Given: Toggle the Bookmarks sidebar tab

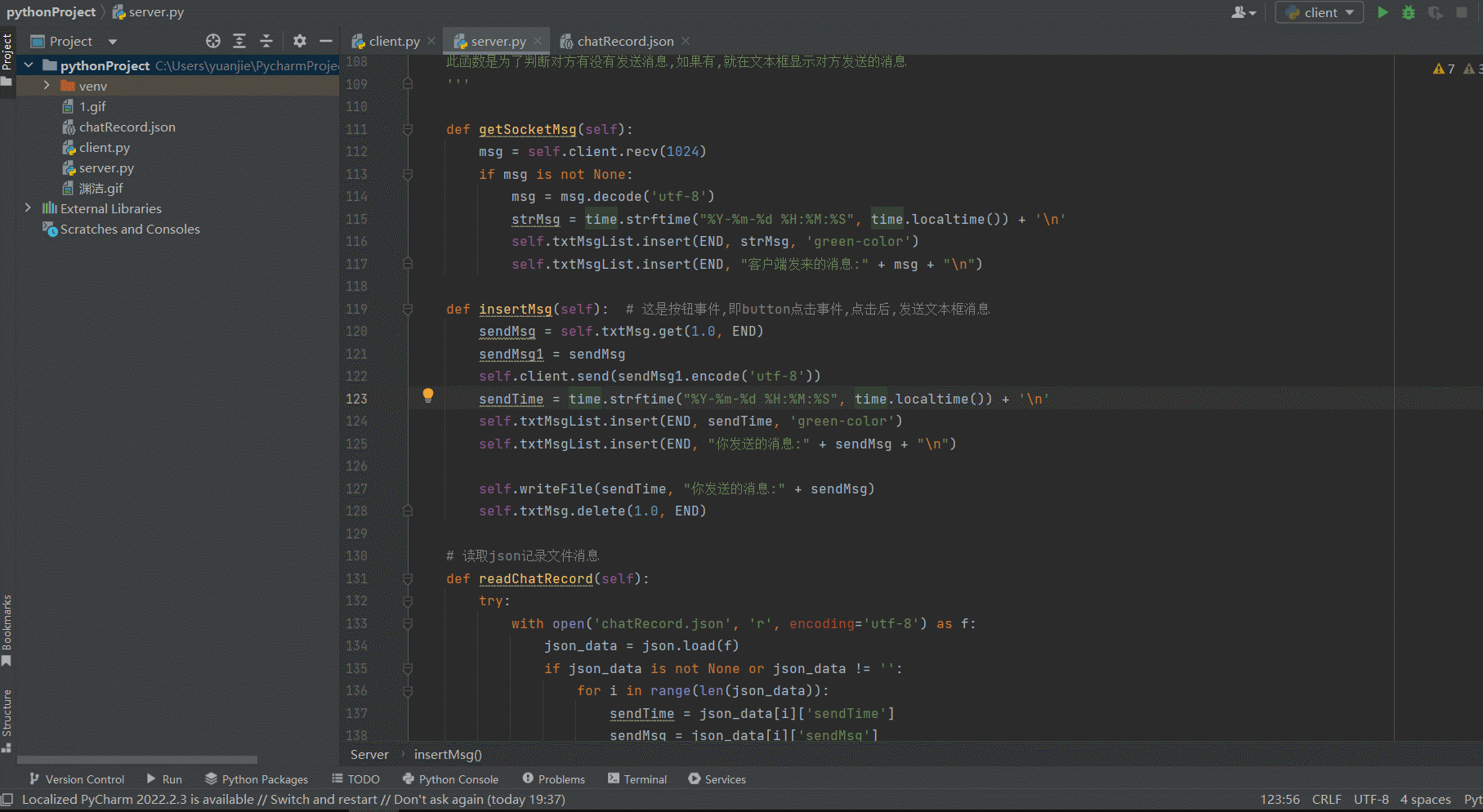Looking at the screenshot, I should (7, 630).
